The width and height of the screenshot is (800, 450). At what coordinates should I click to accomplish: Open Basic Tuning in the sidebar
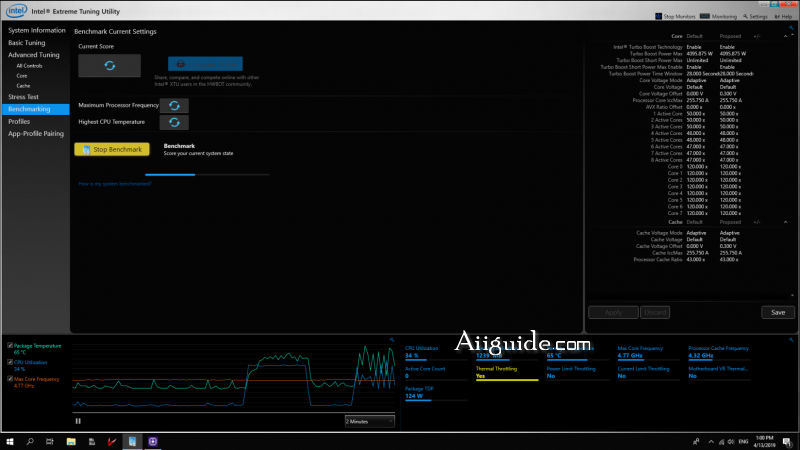click(x=27, y=43)
